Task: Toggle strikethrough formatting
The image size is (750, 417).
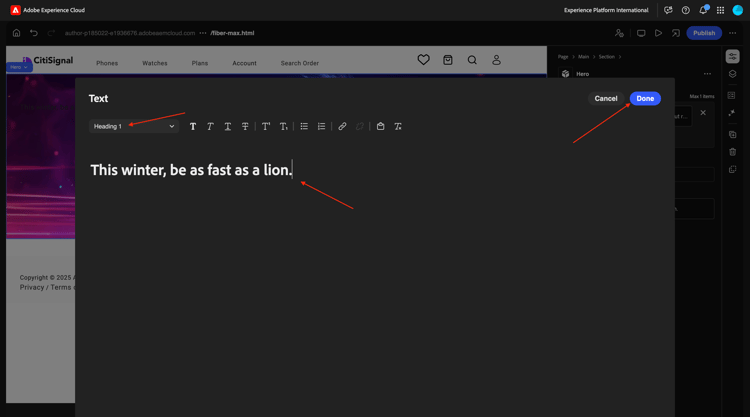Action: pos(245,126)
